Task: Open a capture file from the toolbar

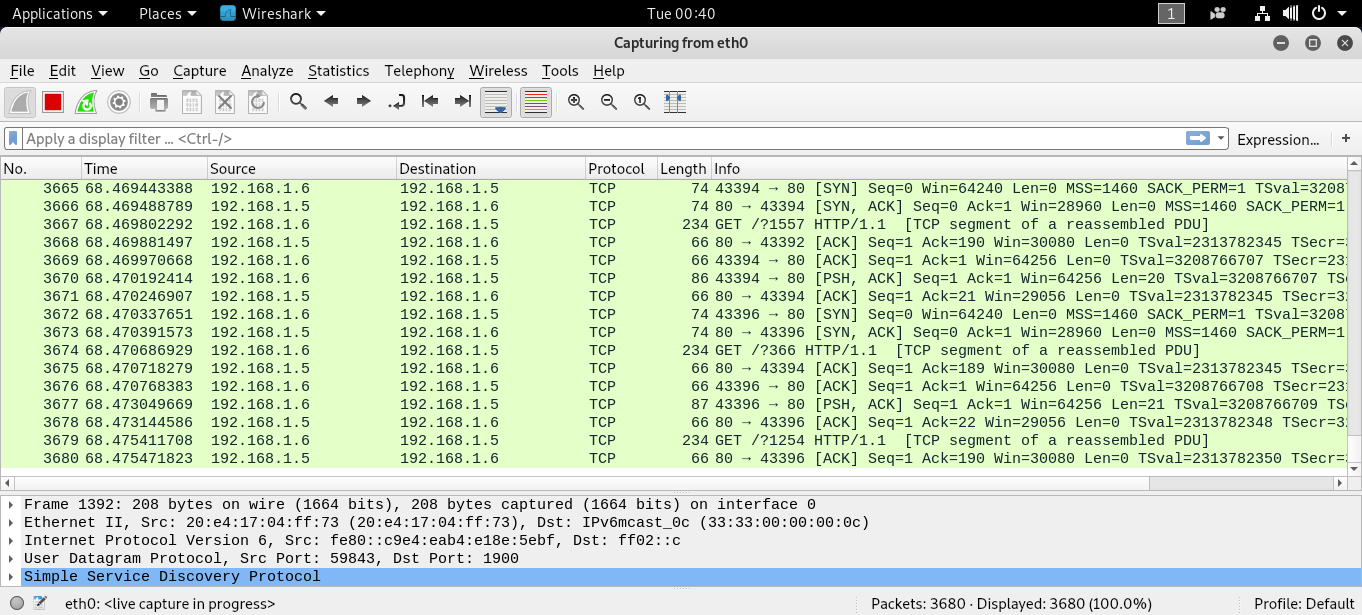Action: click(158, 102)
